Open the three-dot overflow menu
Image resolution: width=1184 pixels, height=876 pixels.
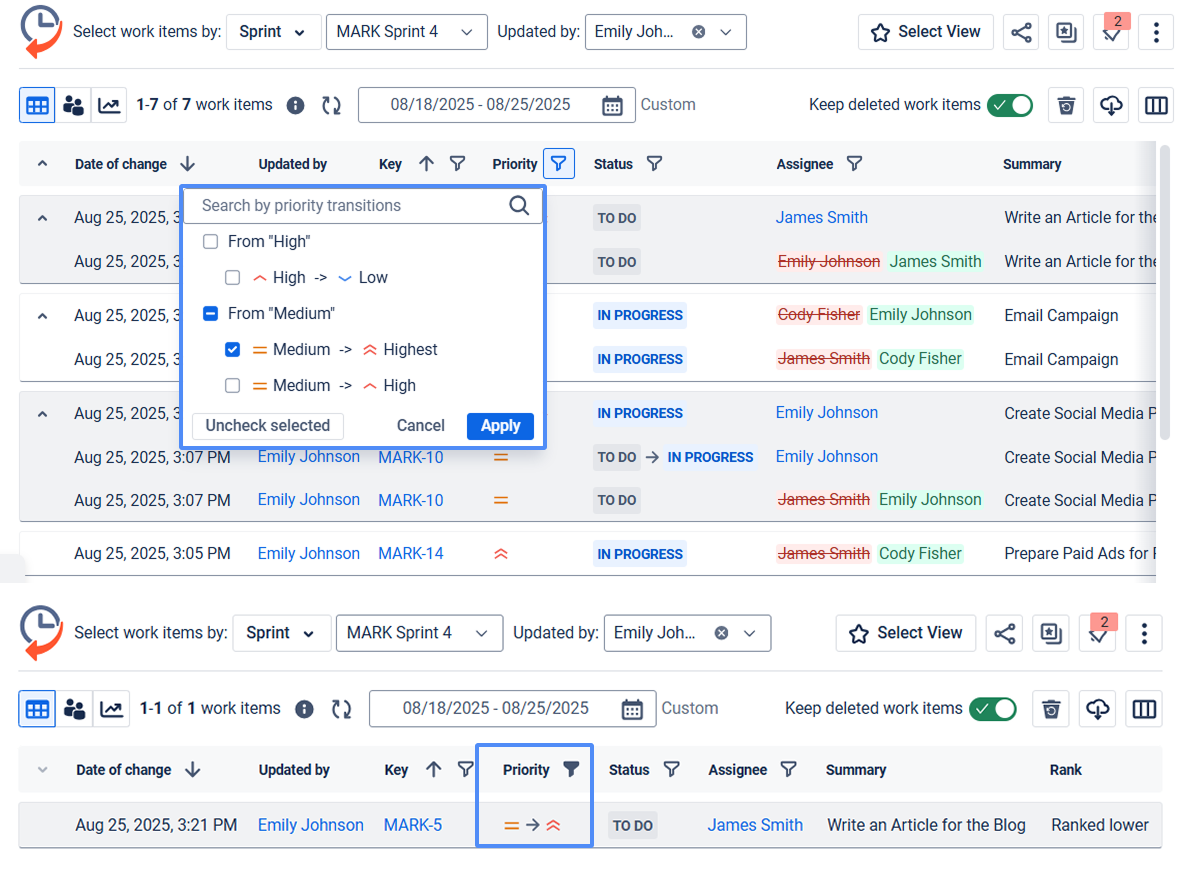(x=1155, y=31)
